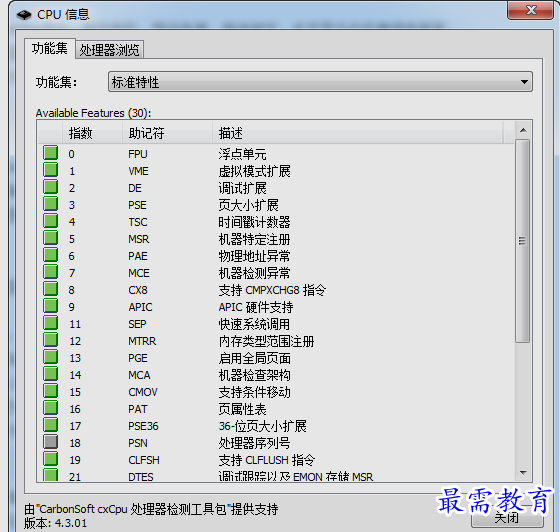The height and width of the screenshot is (532, 560).
Task: Click the PAT feature green icon
Action: 50,408
